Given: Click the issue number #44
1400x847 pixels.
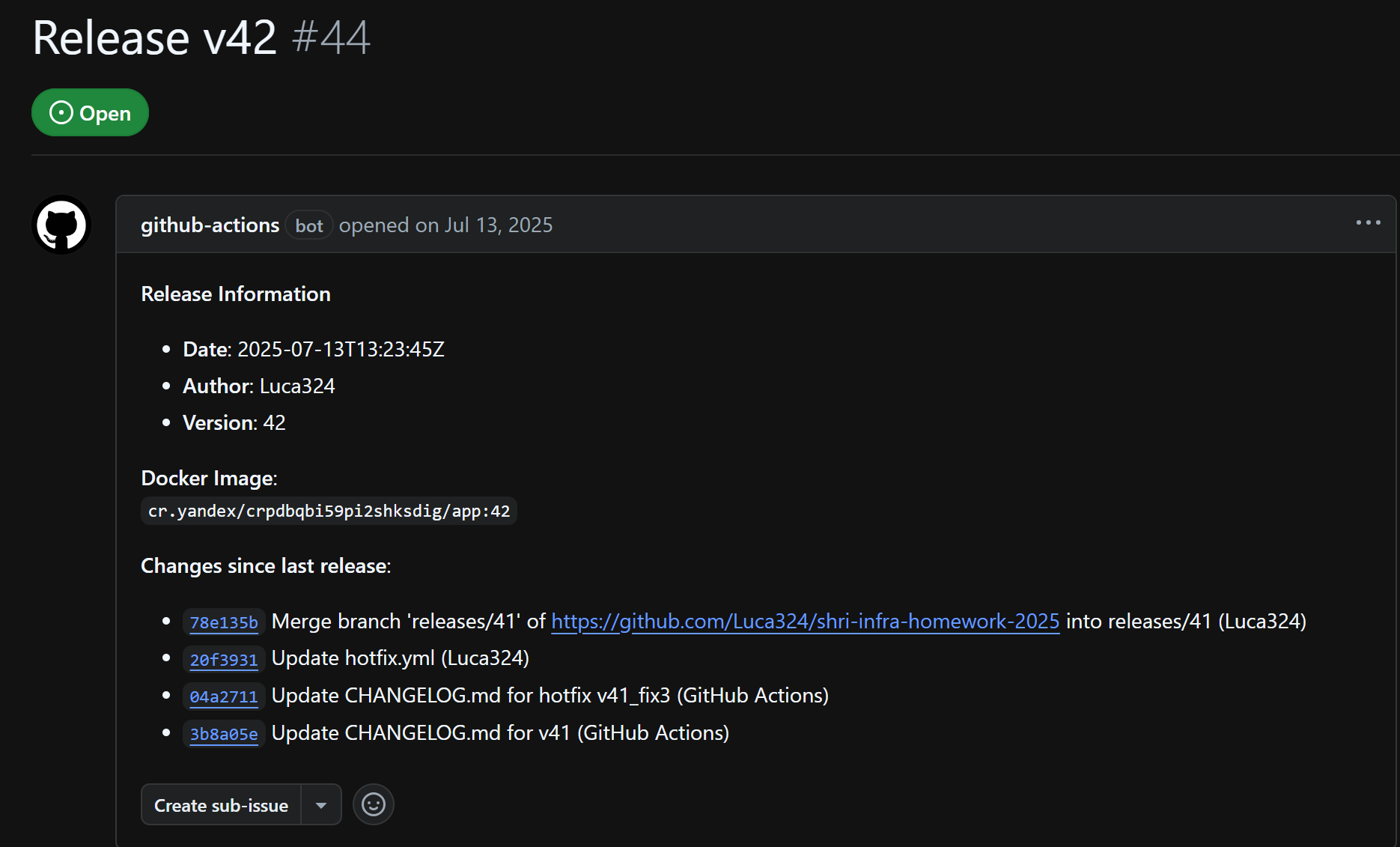Looking at the screenshot, I should [332, 37].
